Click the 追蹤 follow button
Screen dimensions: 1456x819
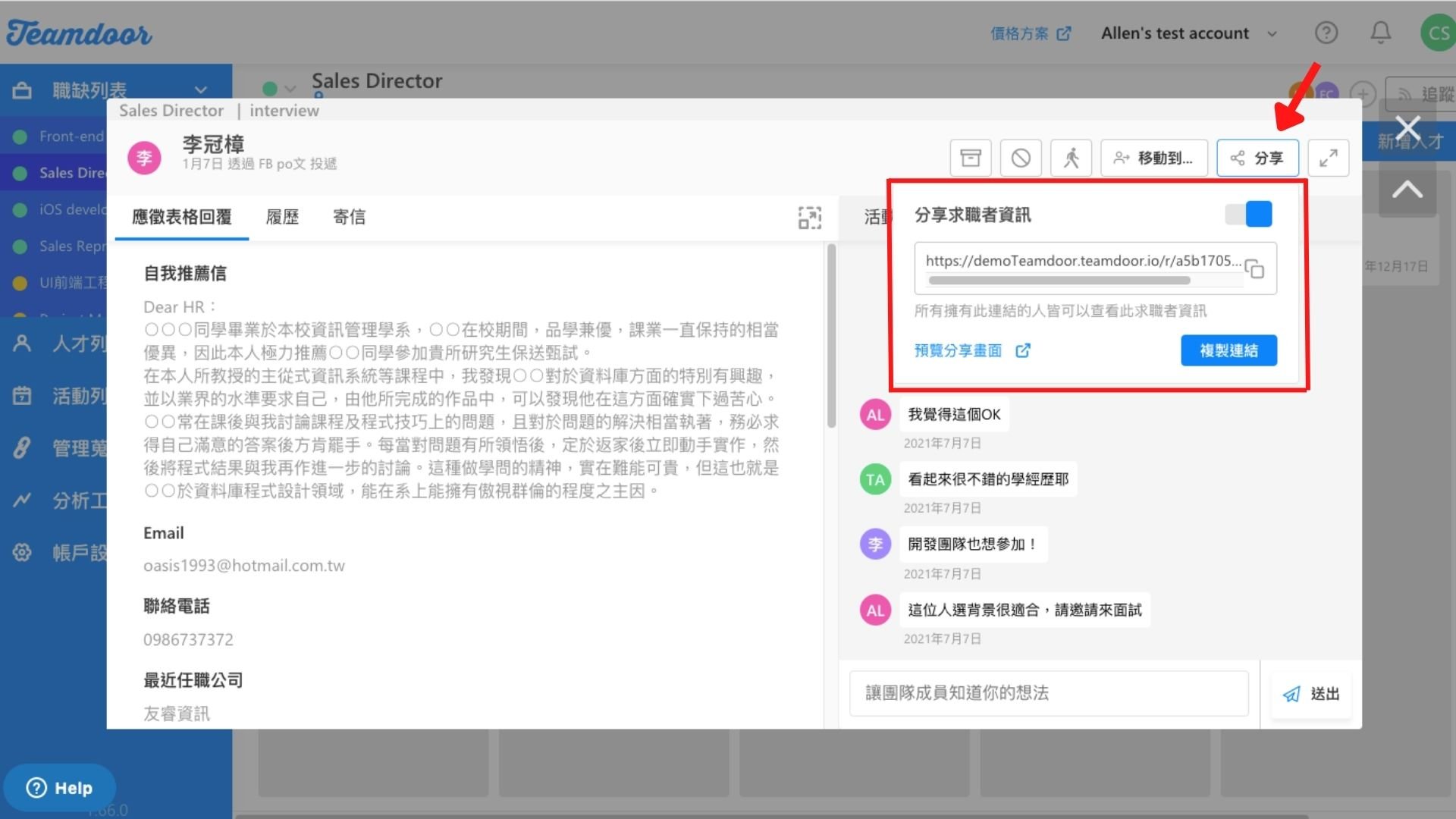pyautogui.click(x=1420, y=94)
